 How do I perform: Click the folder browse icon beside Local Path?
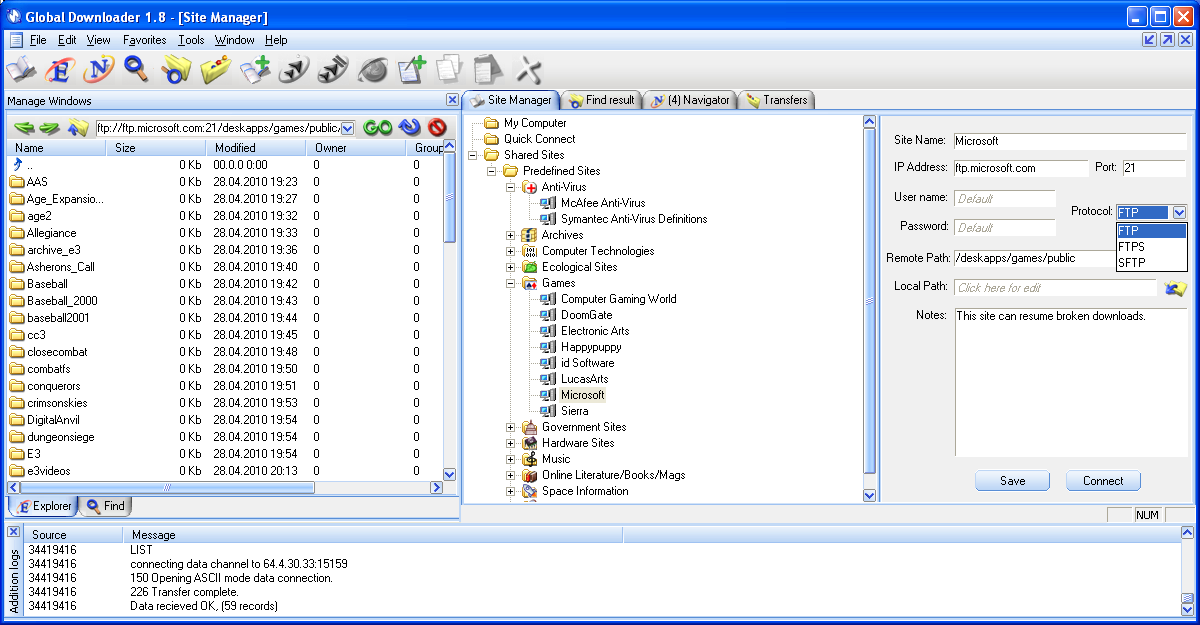point(1177,288)
